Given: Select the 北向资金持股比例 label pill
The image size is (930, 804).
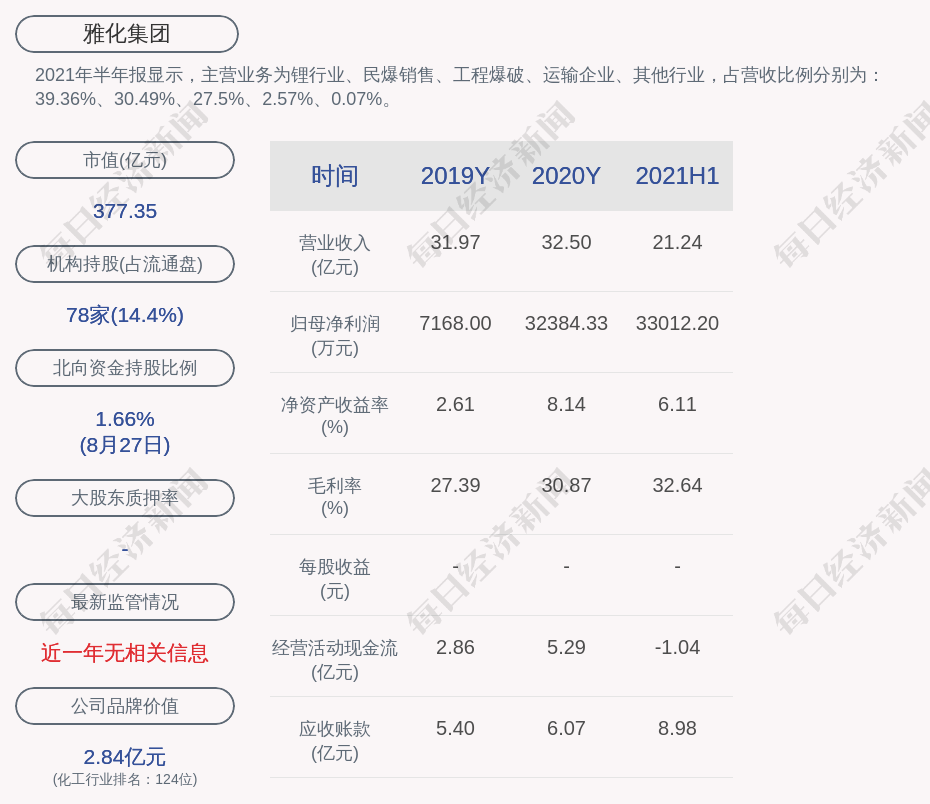Looking at the screenshot, I should (125, 368).
